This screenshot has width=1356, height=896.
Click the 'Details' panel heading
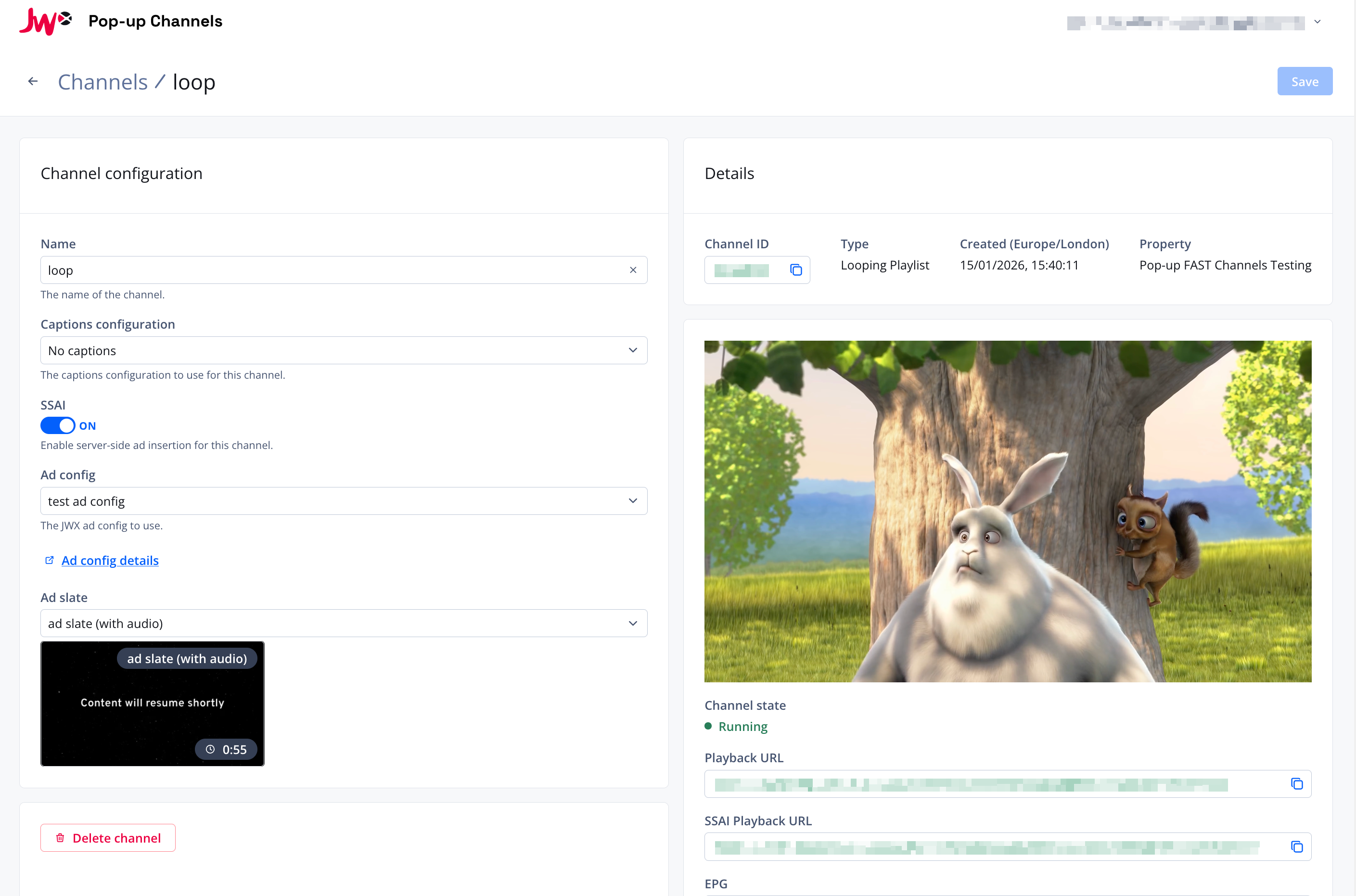729,173
